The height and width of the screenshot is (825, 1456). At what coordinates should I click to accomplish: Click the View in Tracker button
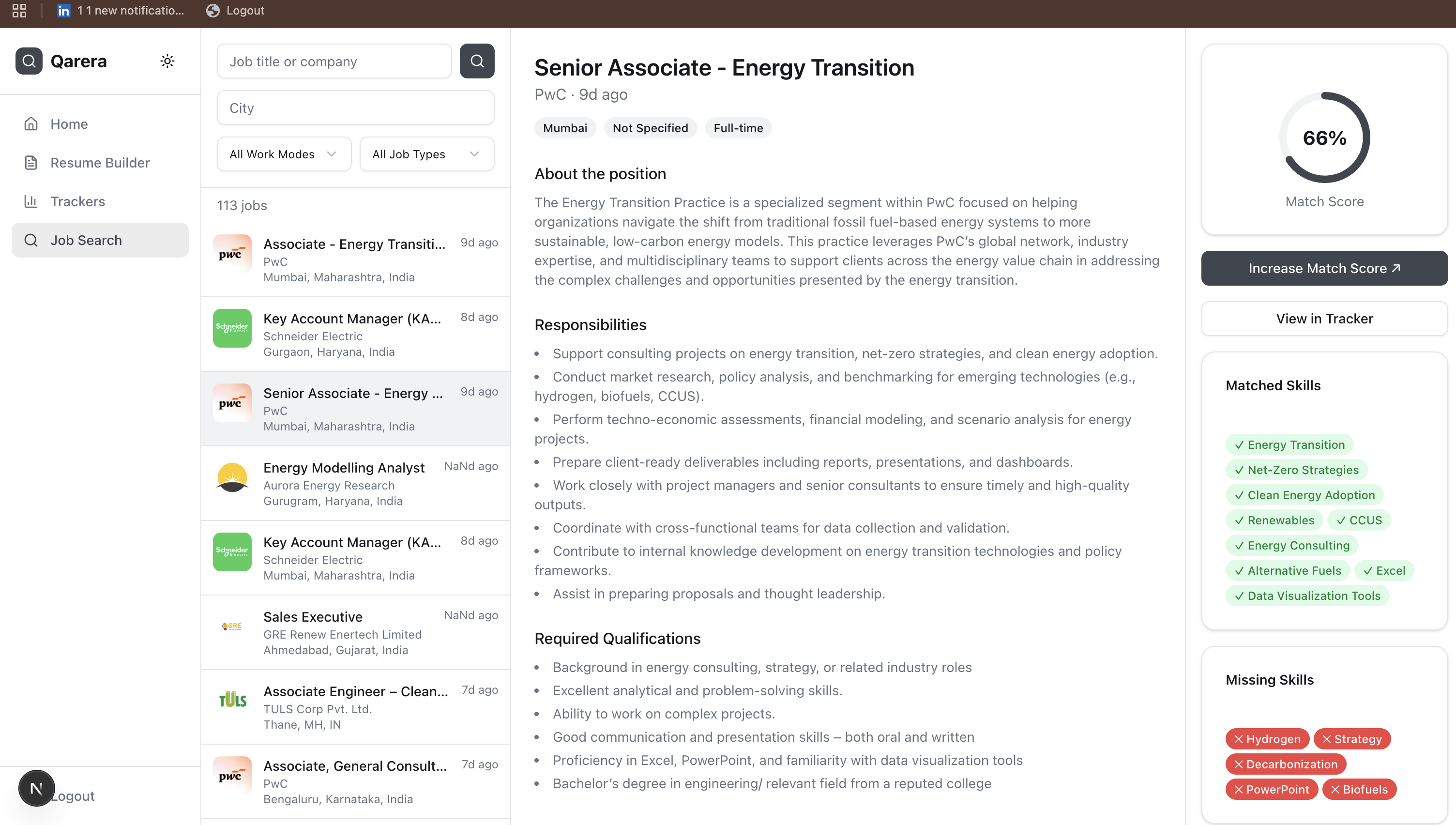tap(1324, 319)
